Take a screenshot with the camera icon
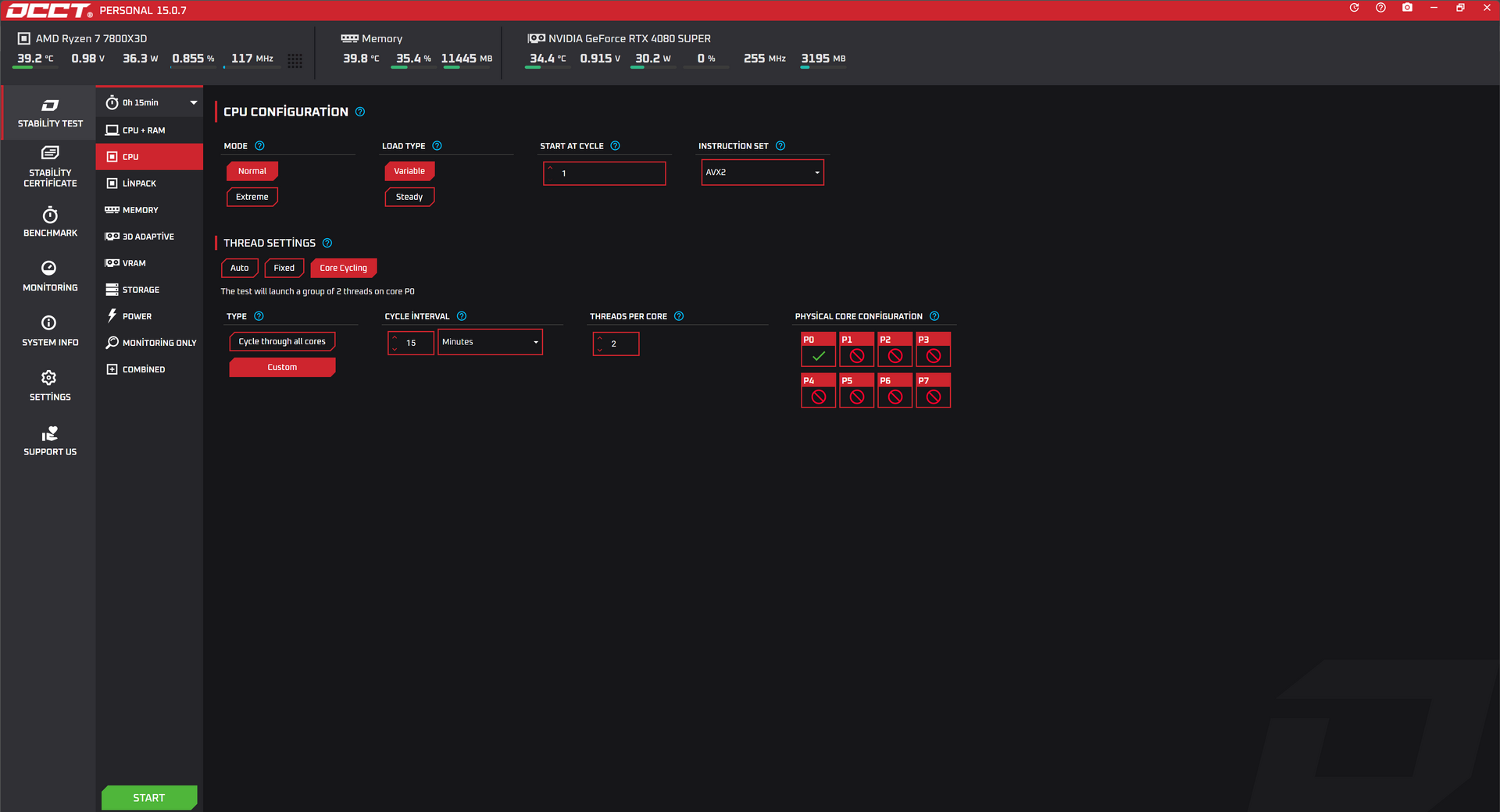The height and width of the screenshot is (812, 1500). click(1407, 8)
